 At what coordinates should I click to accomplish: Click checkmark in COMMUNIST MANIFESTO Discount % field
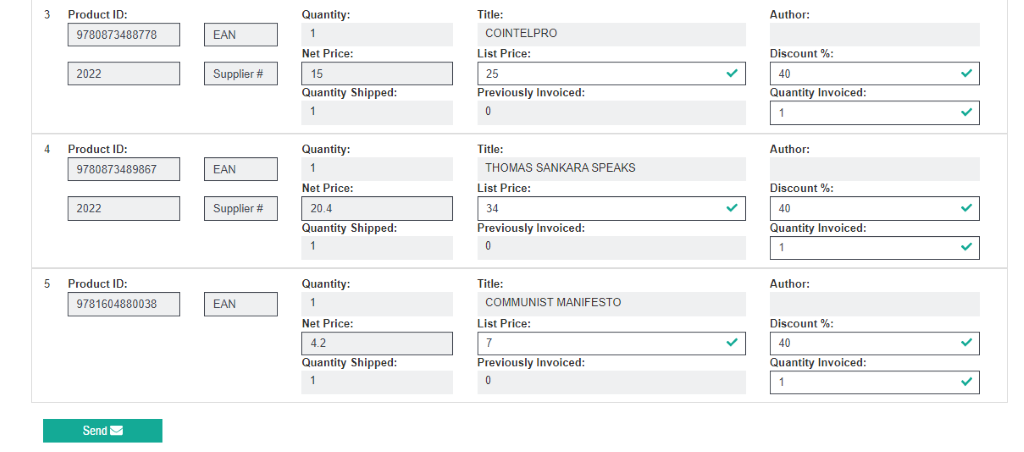pyautogui.click(x=966, y=343)
